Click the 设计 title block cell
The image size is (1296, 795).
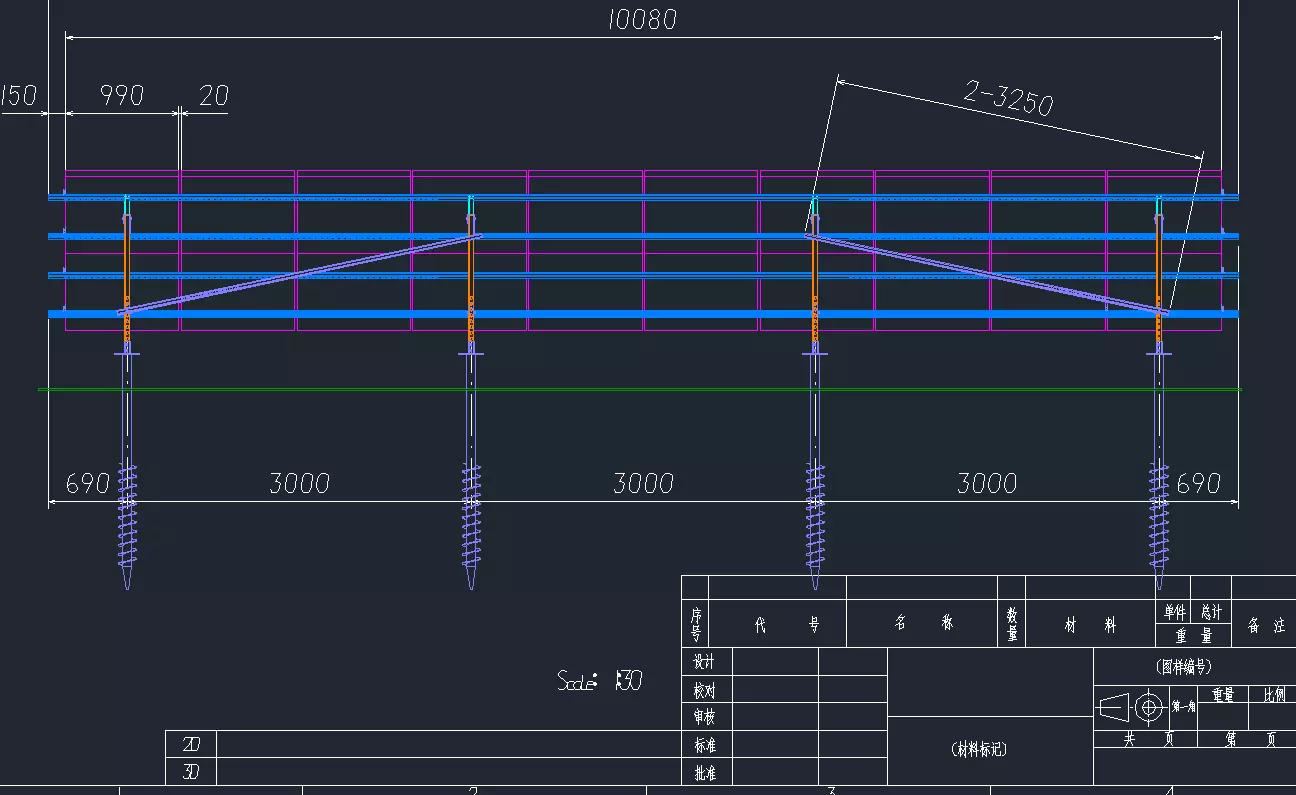pos(705,662)
